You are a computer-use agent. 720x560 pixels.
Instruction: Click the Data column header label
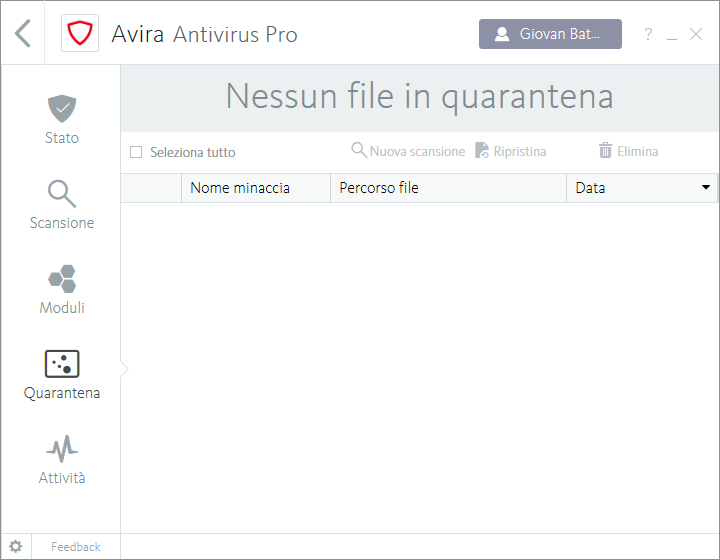(591, 188)
